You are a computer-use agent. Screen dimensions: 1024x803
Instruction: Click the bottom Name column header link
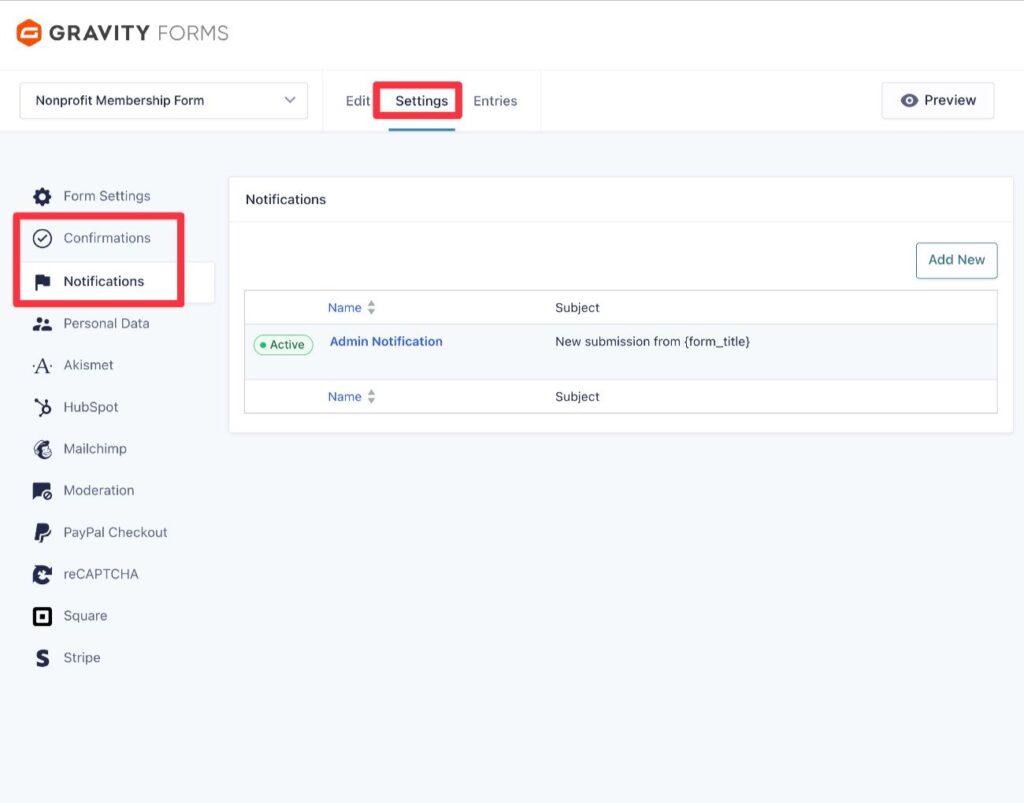(345, 396)
